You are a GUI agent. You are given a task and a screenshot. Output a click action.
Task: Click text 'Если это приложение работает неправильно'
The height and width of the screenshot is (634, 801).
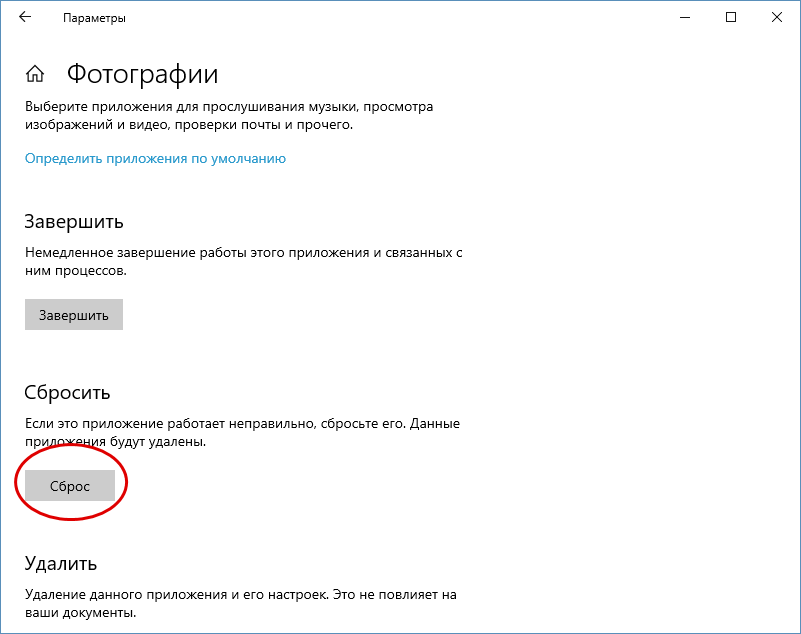tap(170, 424)
